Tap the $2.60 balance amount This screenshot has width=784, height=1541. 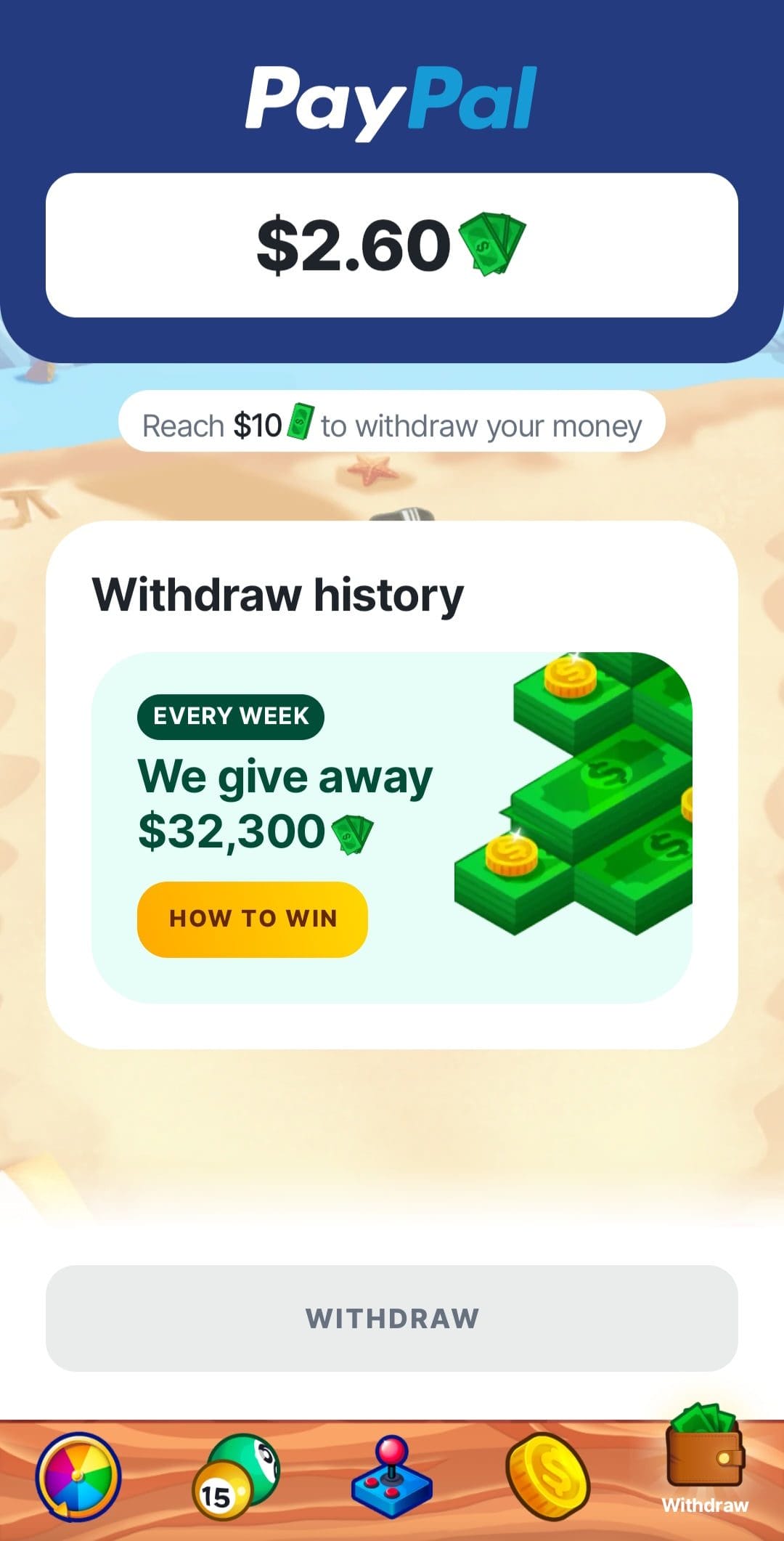pyautogui.click(x=354, y=245)
